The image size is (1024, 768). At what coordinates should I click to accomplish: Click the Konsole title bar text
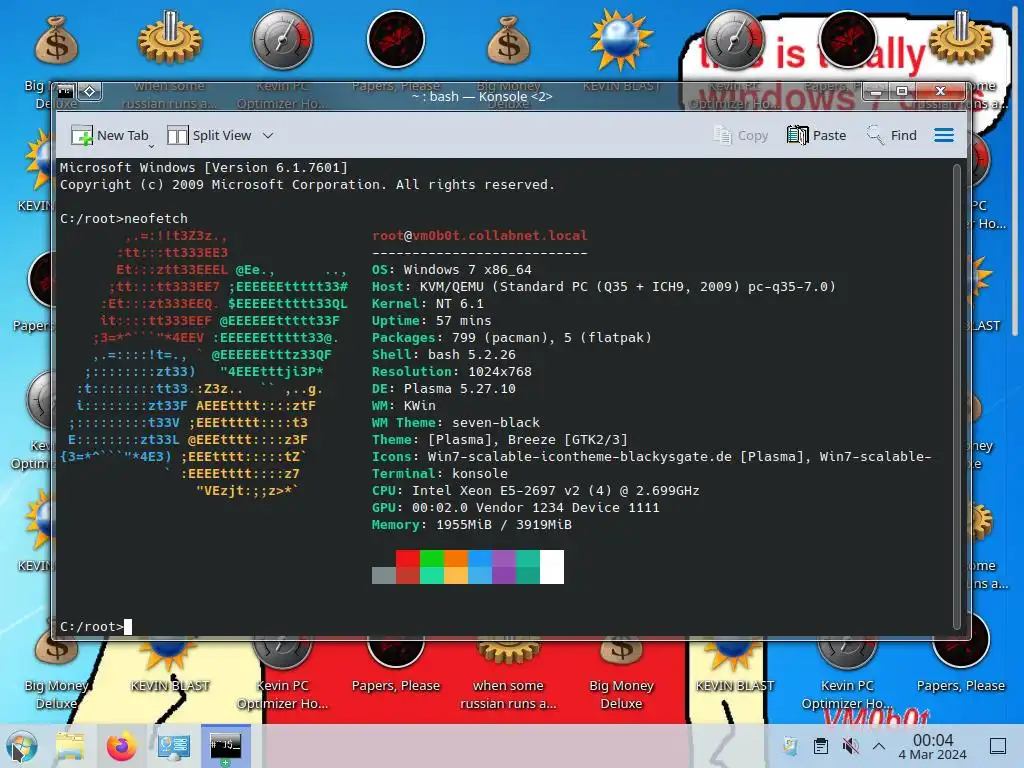click(x=482, y=96)
